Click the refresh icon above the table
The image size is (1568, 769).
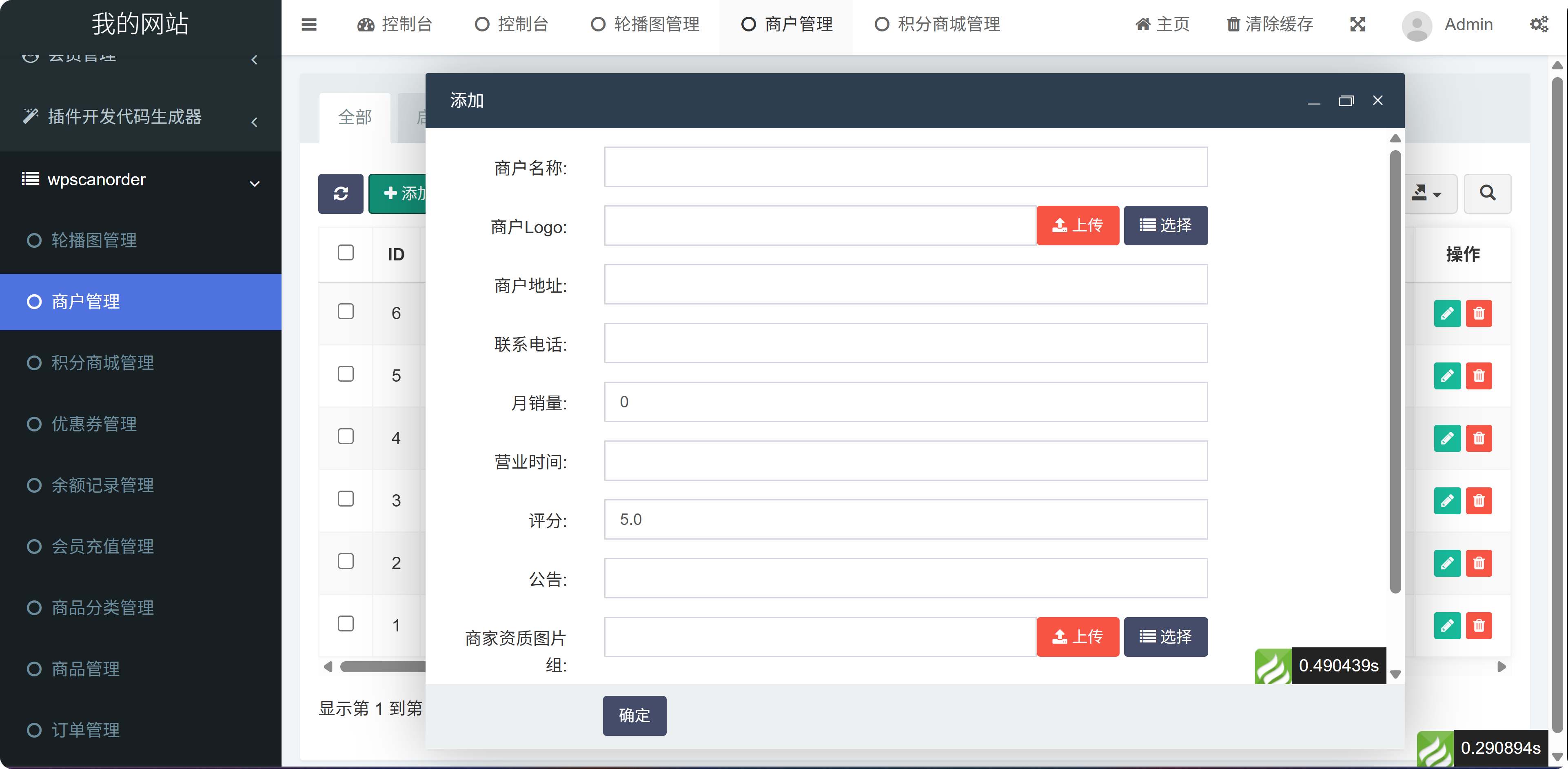pyautogui.click(x=340, y=193)
